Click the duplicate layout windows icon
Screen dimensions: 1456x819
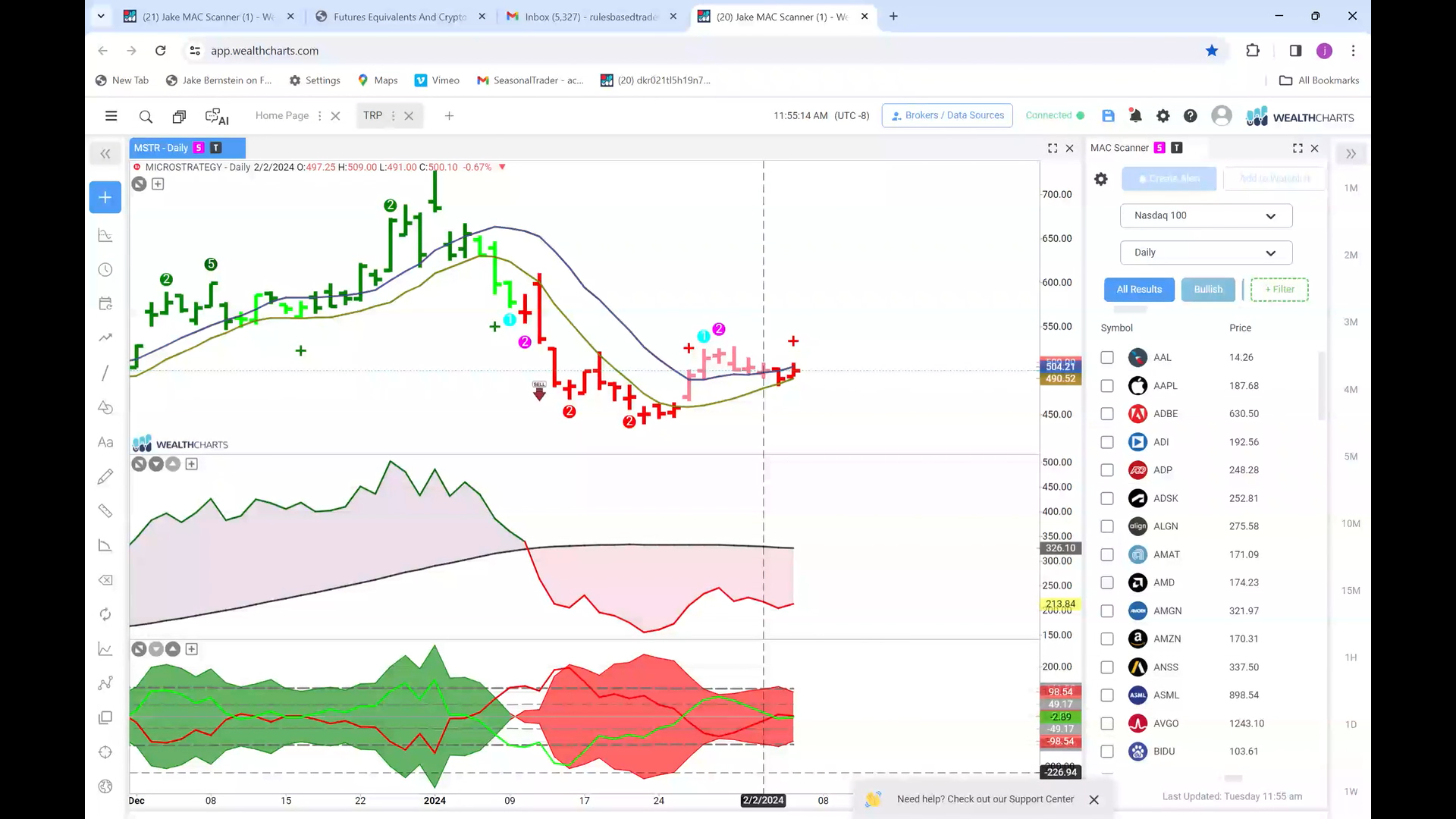click(179, 116)
